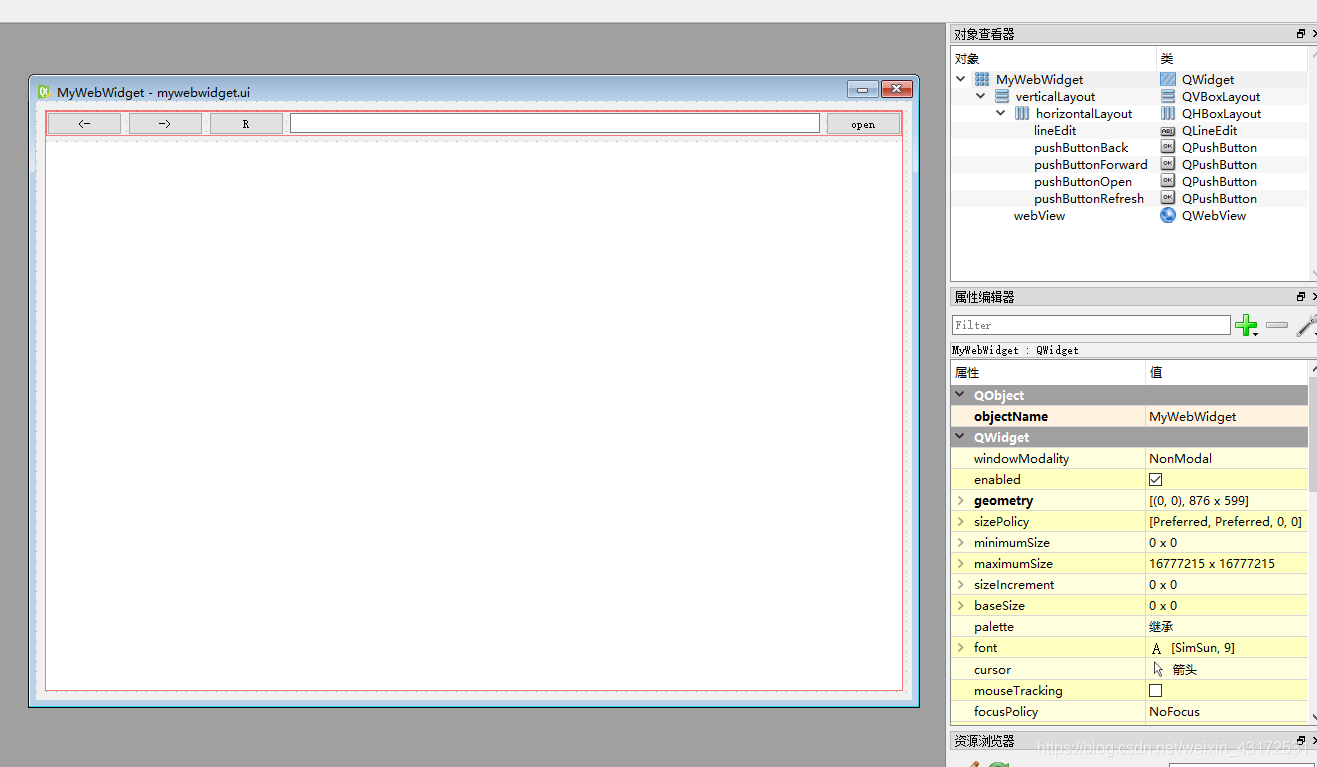Select lineEdit in object inspector

click(x=1055, y=130)
